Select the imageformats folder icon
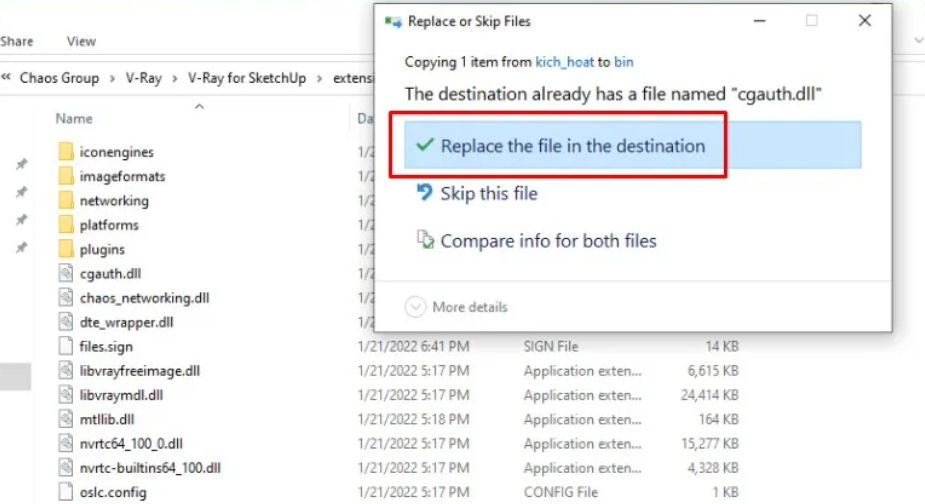Screen dimensions: 925x504 coord(66,176)
